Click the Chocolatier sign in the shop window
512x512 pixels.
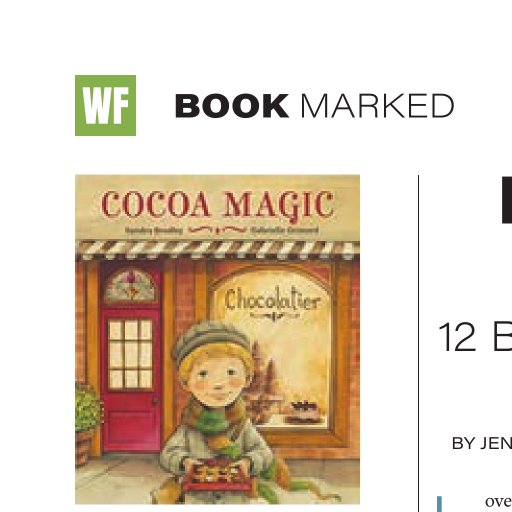[272, 300]
